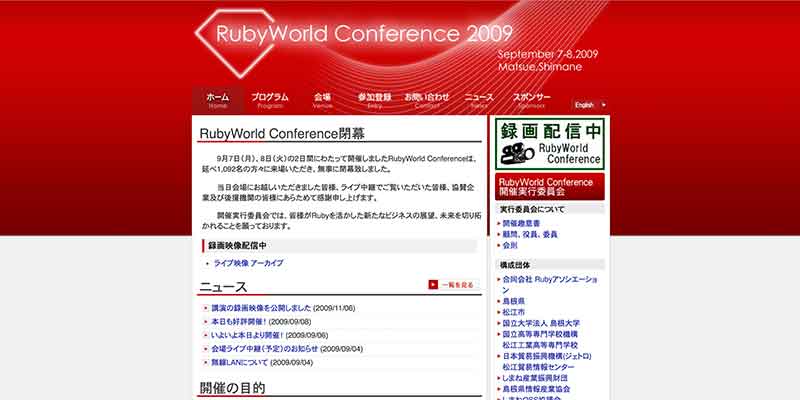Open the English language dropdown
Viewport: 800px width, 400px height.
(590, 105)
